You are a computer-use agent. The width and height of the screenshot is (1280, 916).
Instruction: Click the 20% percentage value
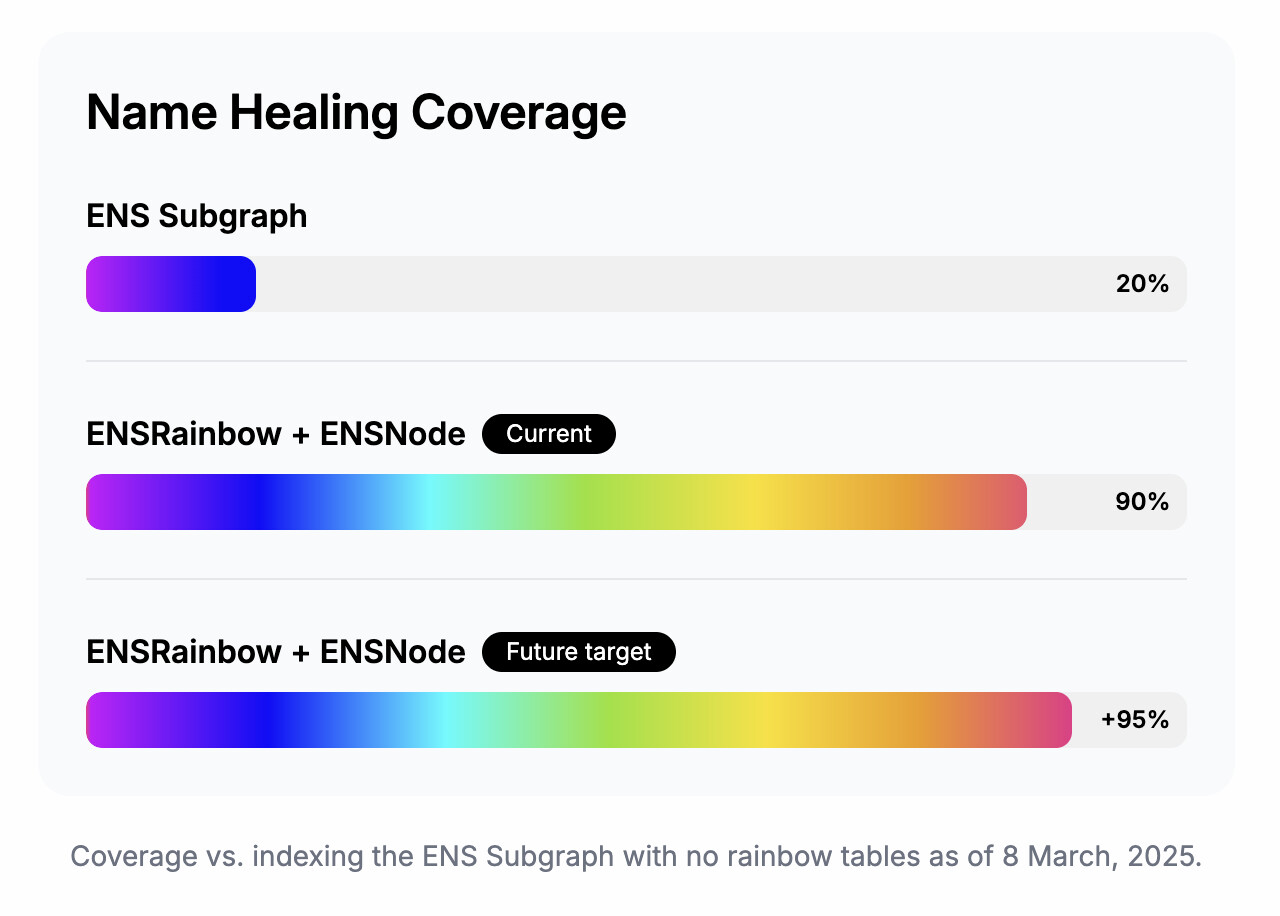(1142, 284)
